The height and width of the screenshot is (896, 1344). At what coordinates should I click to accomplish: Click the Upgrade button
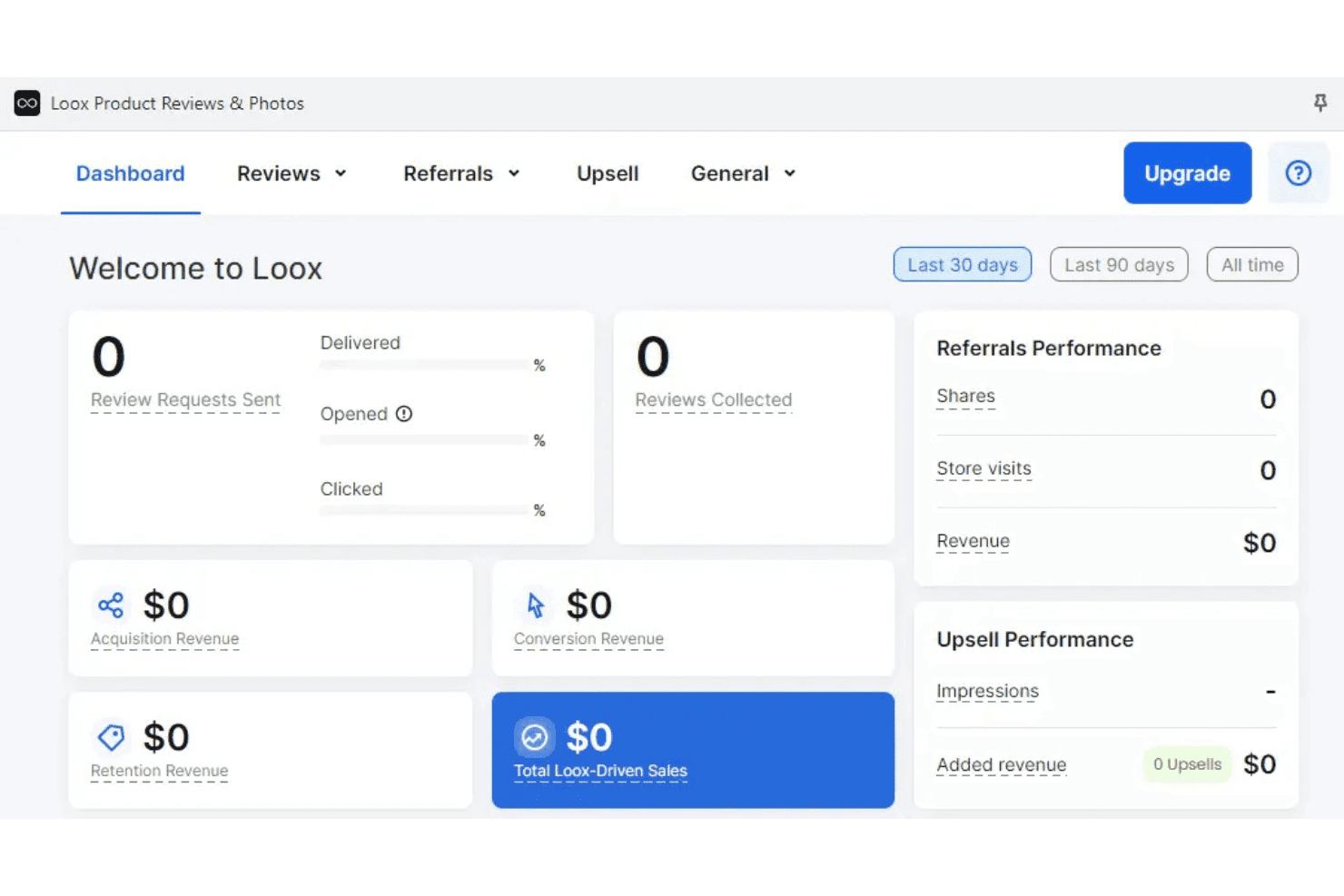[1187, 172]
